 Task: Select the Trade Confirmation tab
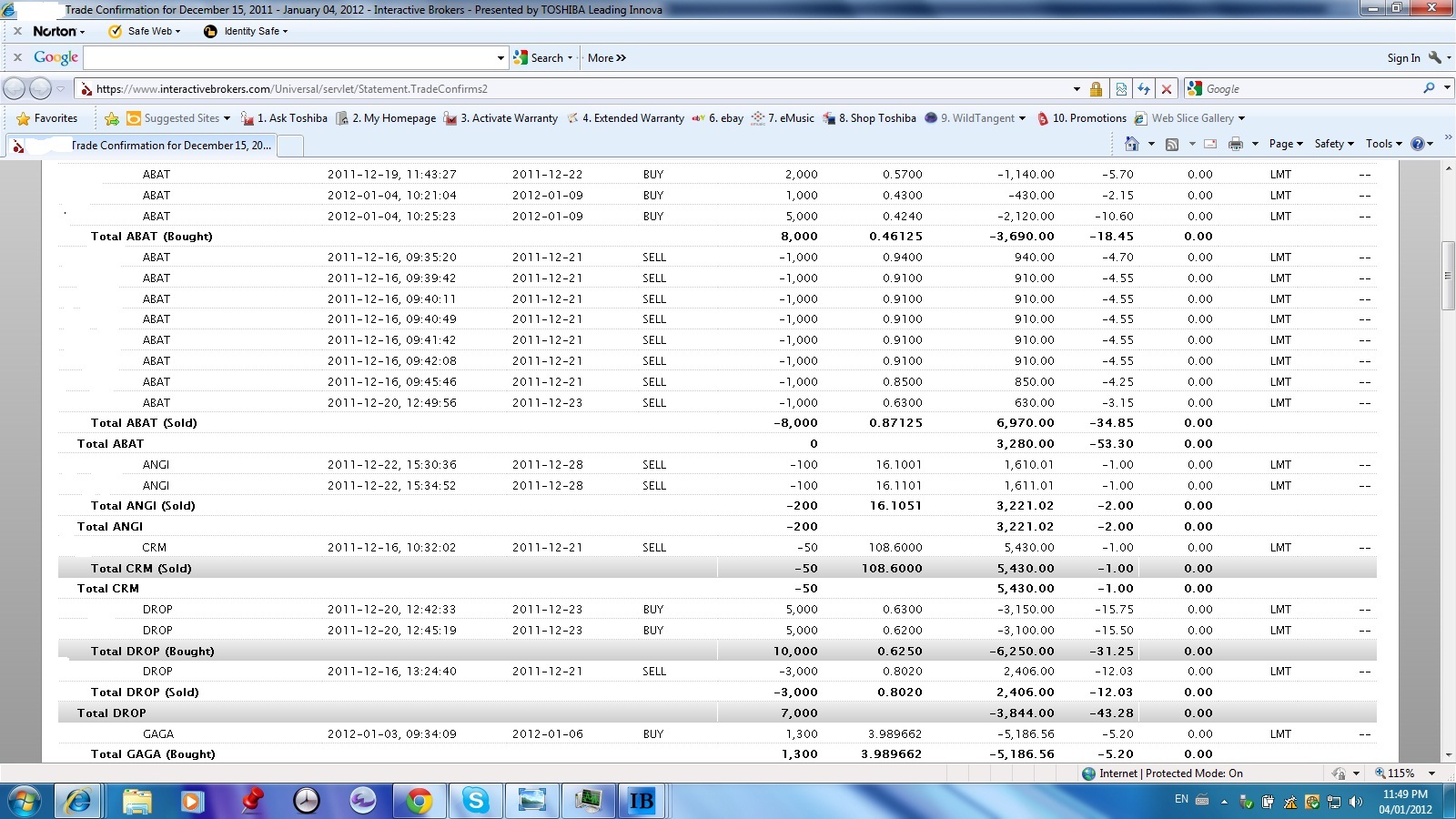[x=155, y=146]
